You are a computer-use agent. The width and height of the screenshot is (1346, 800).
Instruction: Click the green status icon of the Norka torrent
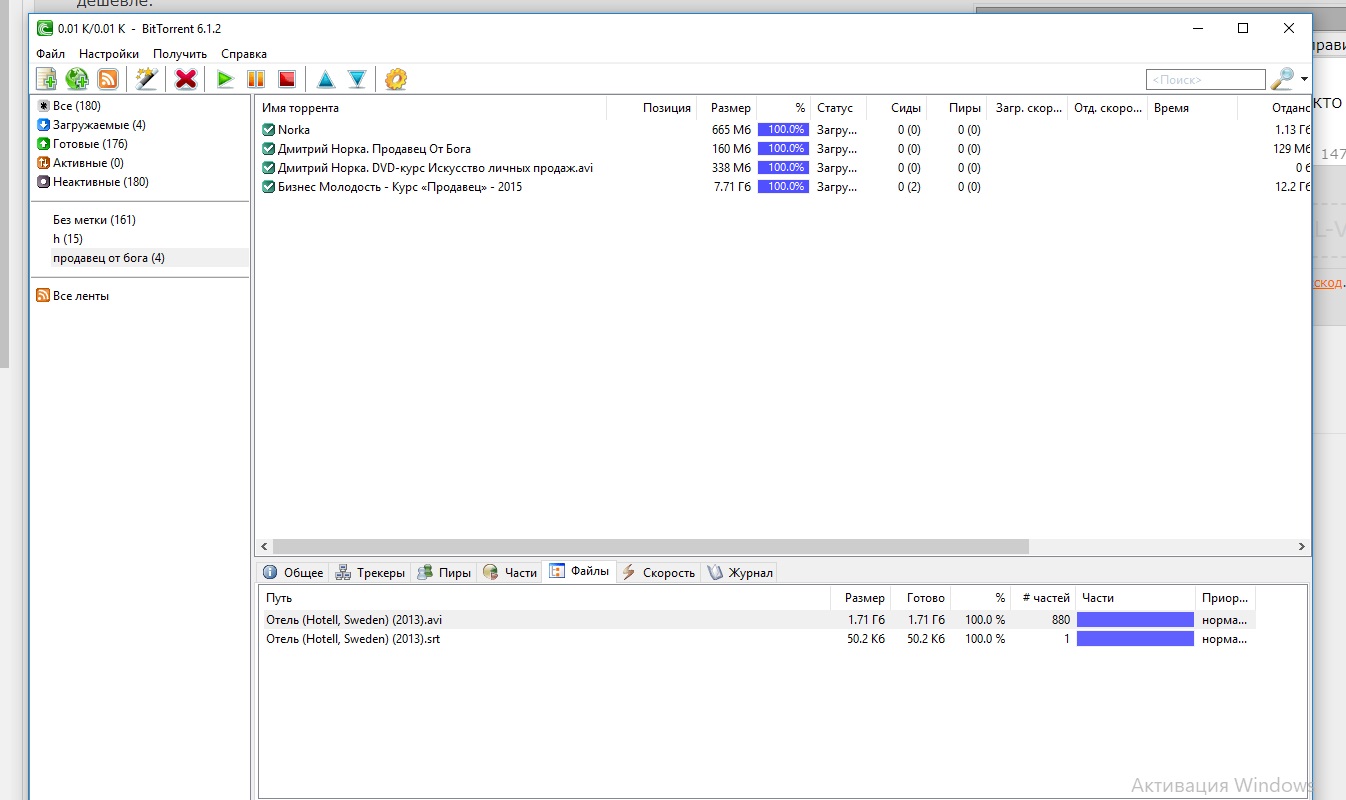(268, 130)
